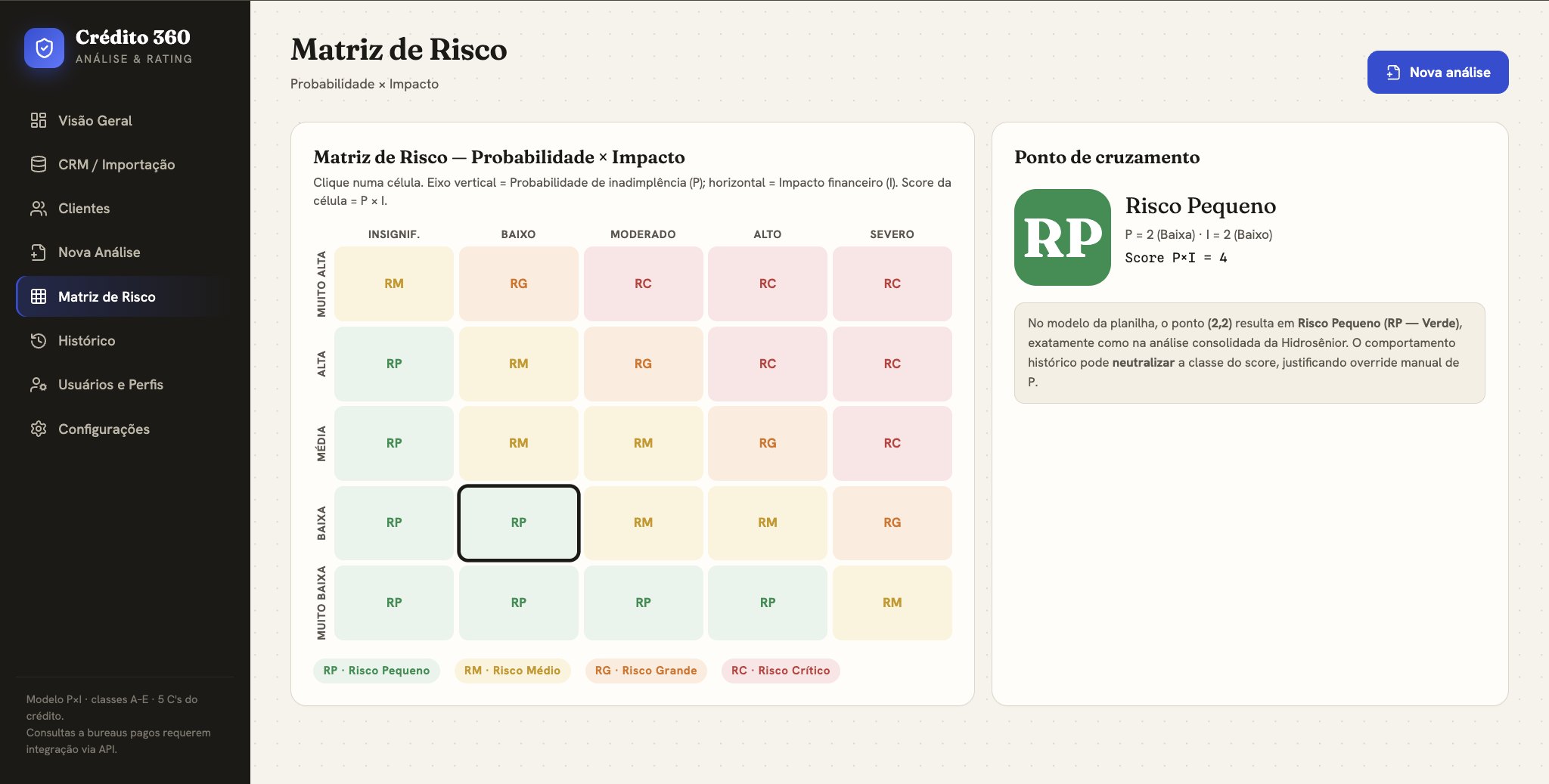Click the Usuários e Perfis icon
Screen dimensions: 1549x784
tap(39, 384)
